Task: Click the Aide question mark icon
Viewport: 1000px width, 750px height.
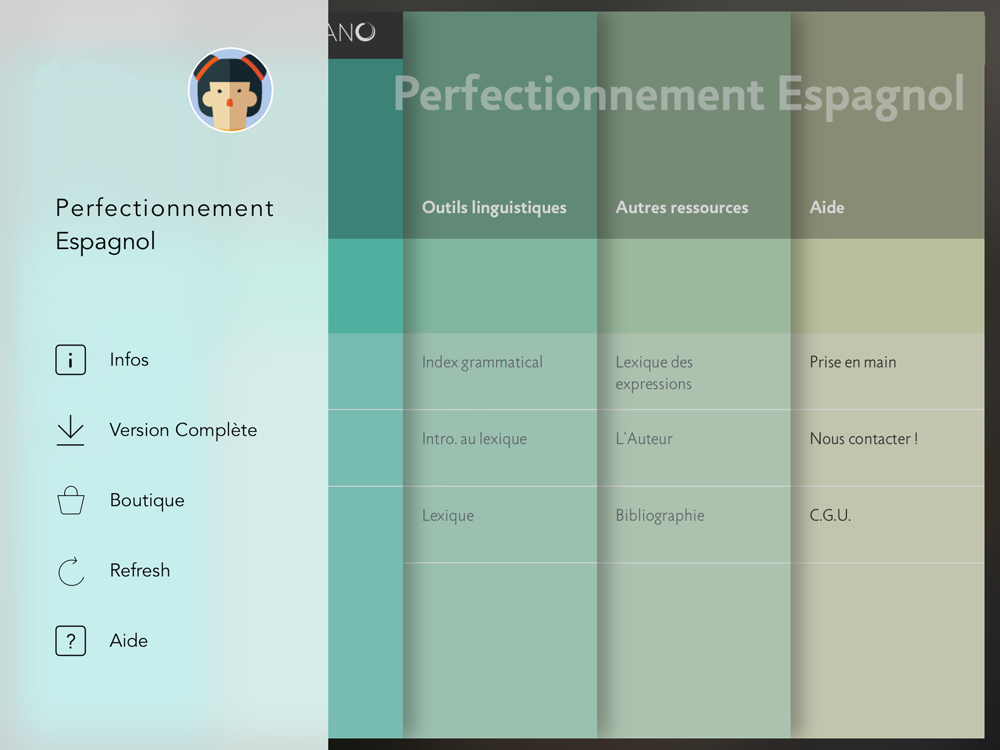Action: pos(70,641)
